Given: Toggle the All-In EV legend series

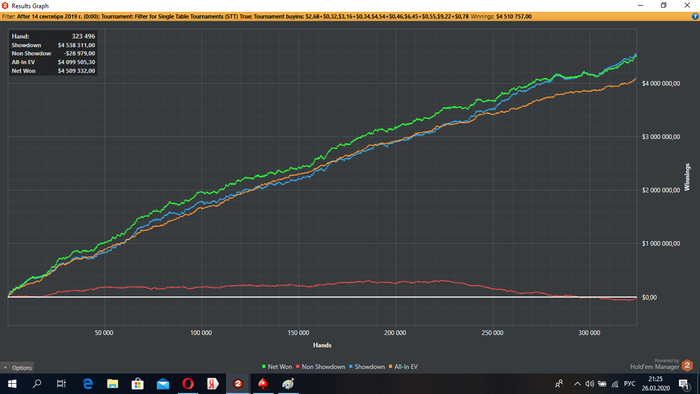Looking at the screenshot, I should pos(403,367).
